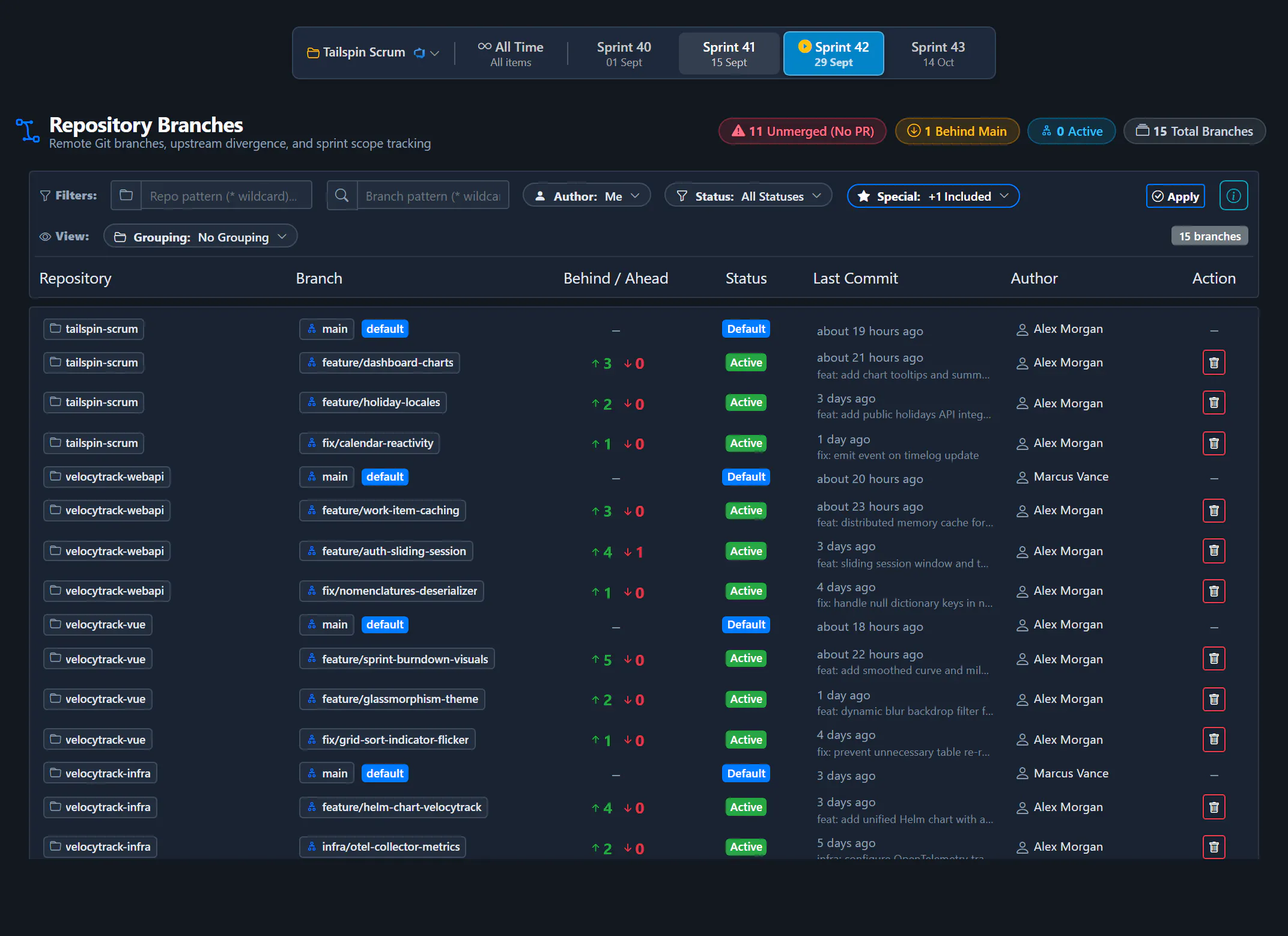
Task: Click the search icon beside Branch pattern
Action: [x=342, y=195]
